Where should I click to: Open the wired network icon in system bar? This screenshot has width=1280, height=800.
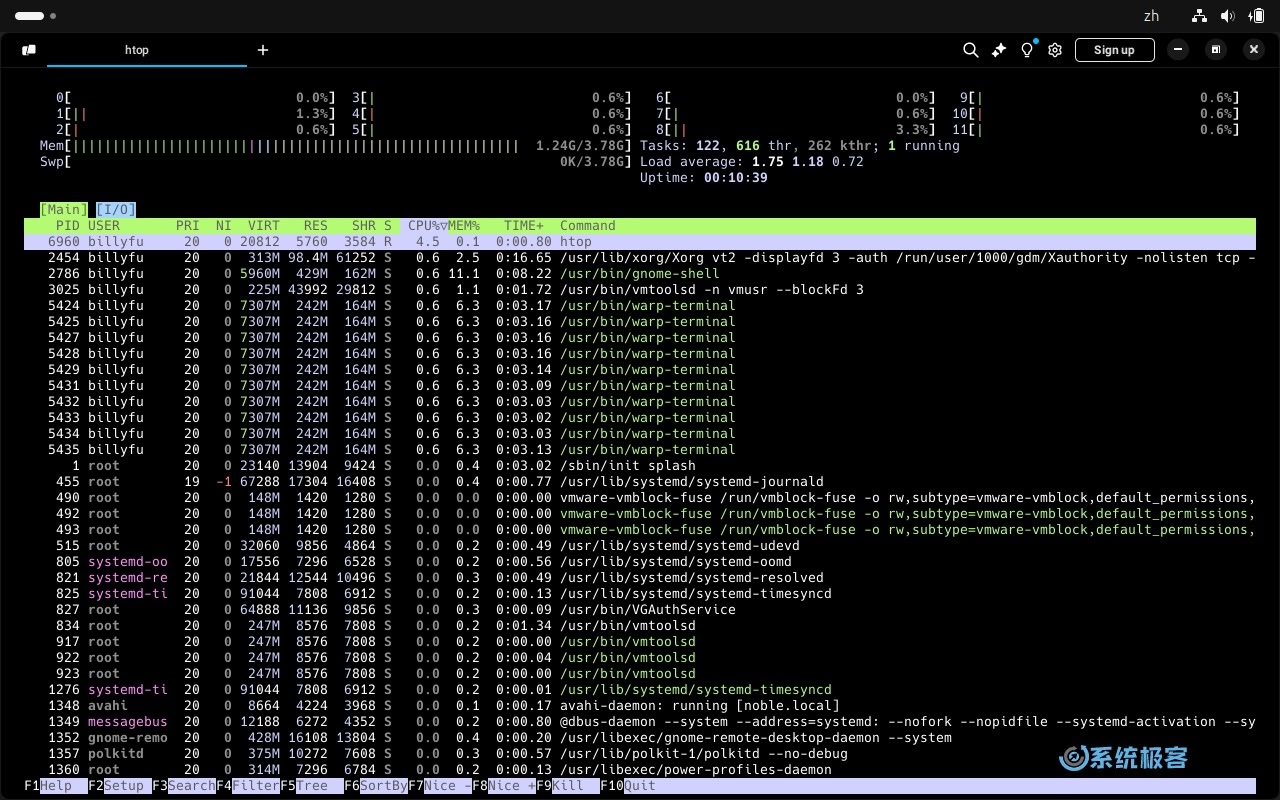point(1199,16)
